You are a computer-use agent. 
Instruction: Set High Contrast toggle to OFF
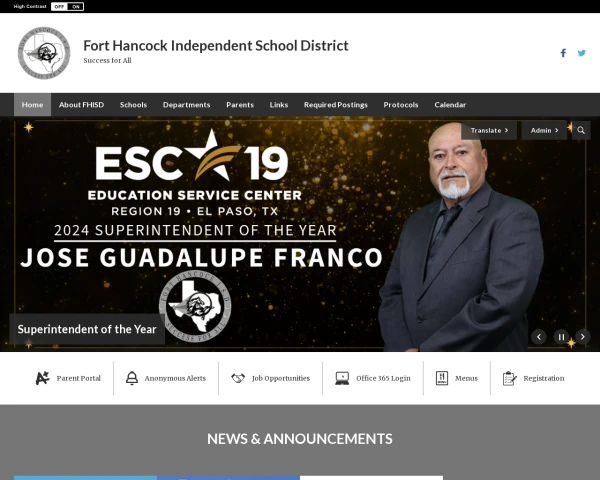[x=59, y=7]
